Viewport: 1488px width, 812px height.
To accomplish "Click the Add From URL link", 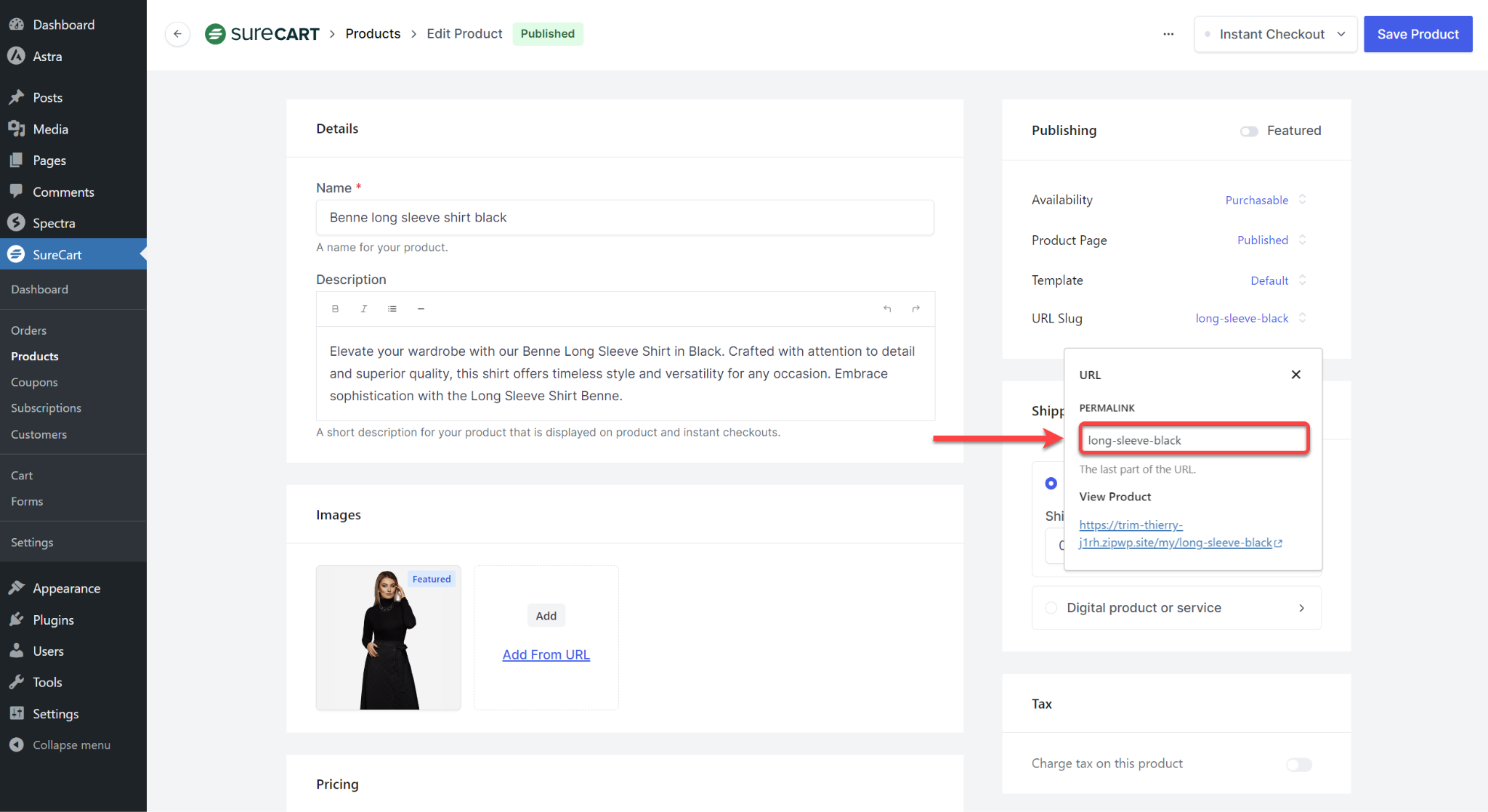I will 546,654.
